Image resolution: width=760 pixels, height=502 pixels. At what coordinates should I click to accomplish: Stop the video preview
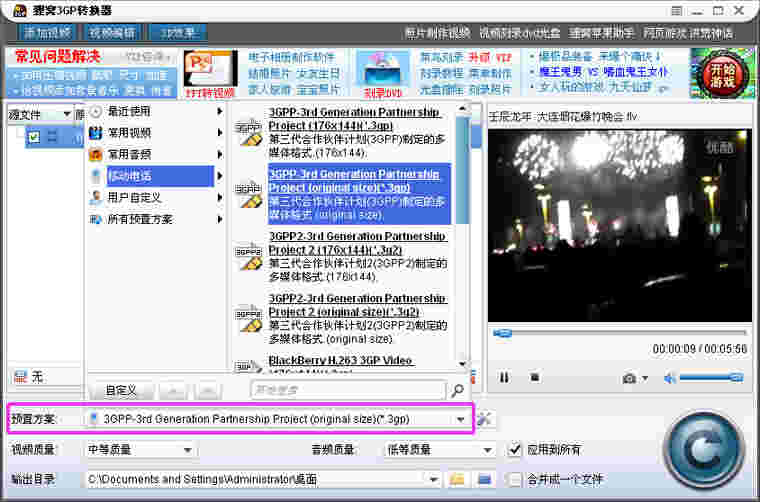[x=535, y=376]
